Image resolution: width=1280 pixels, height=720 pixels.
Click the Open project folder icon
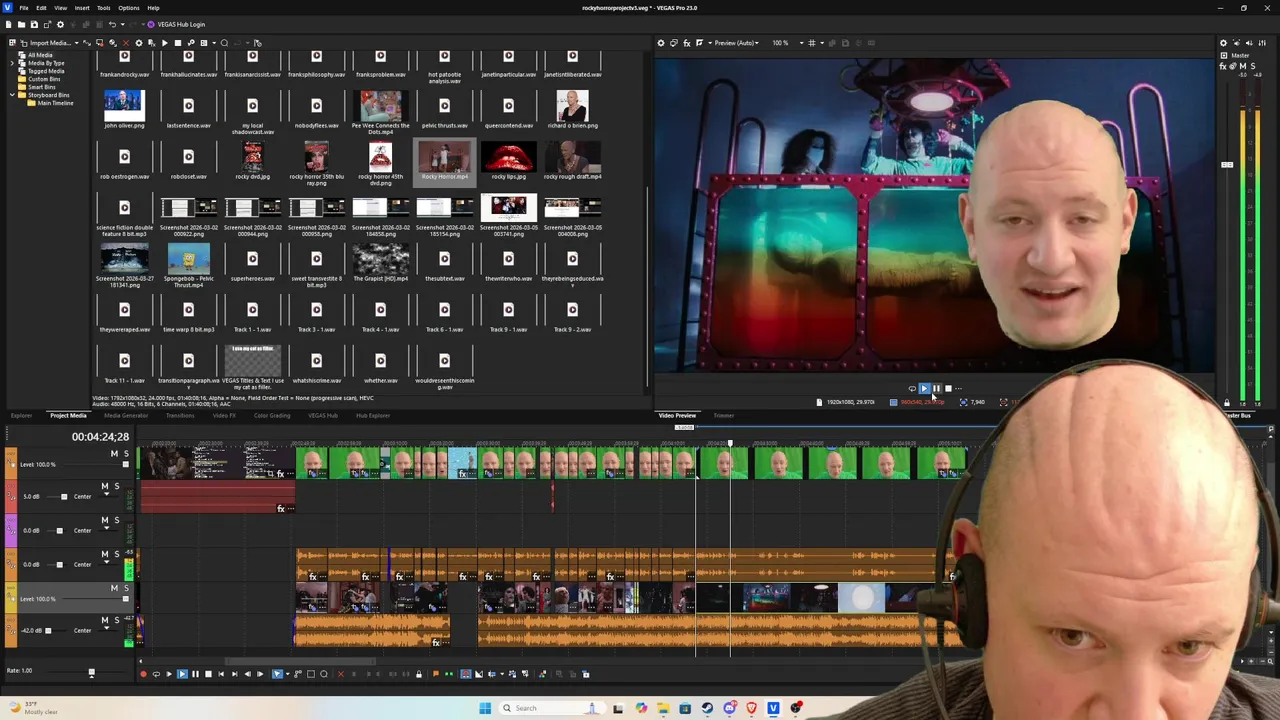pos(21,24)
